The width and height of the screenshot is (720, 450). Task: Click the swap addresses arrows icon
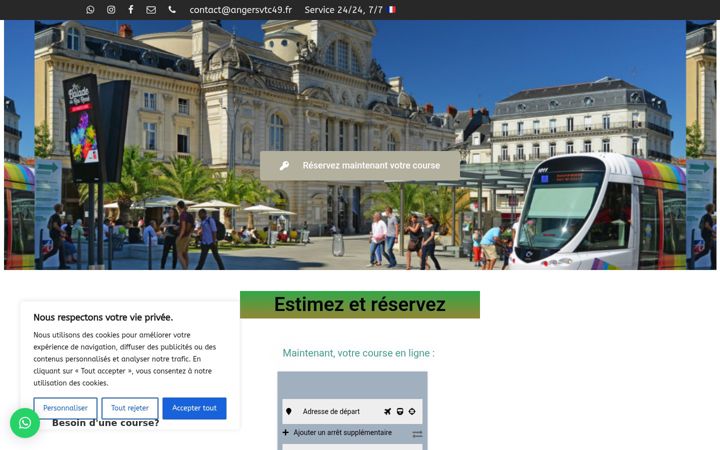click(x=417, y=434)
